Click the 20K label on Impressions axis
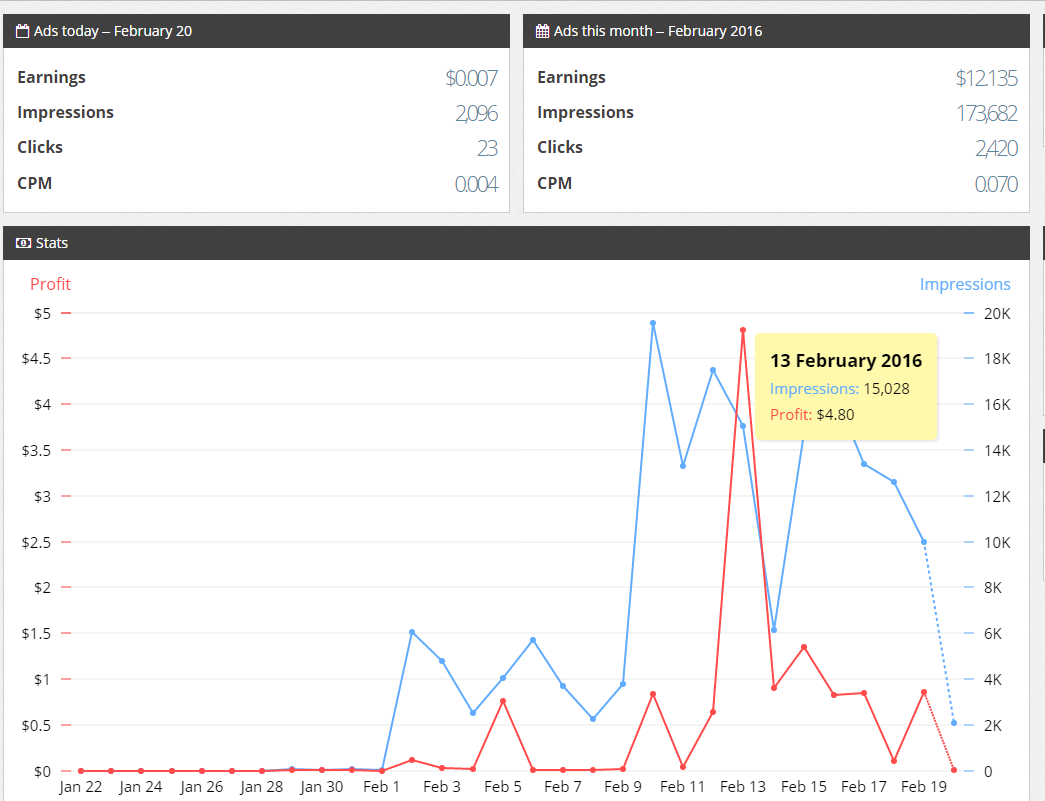 click(999, 313)
